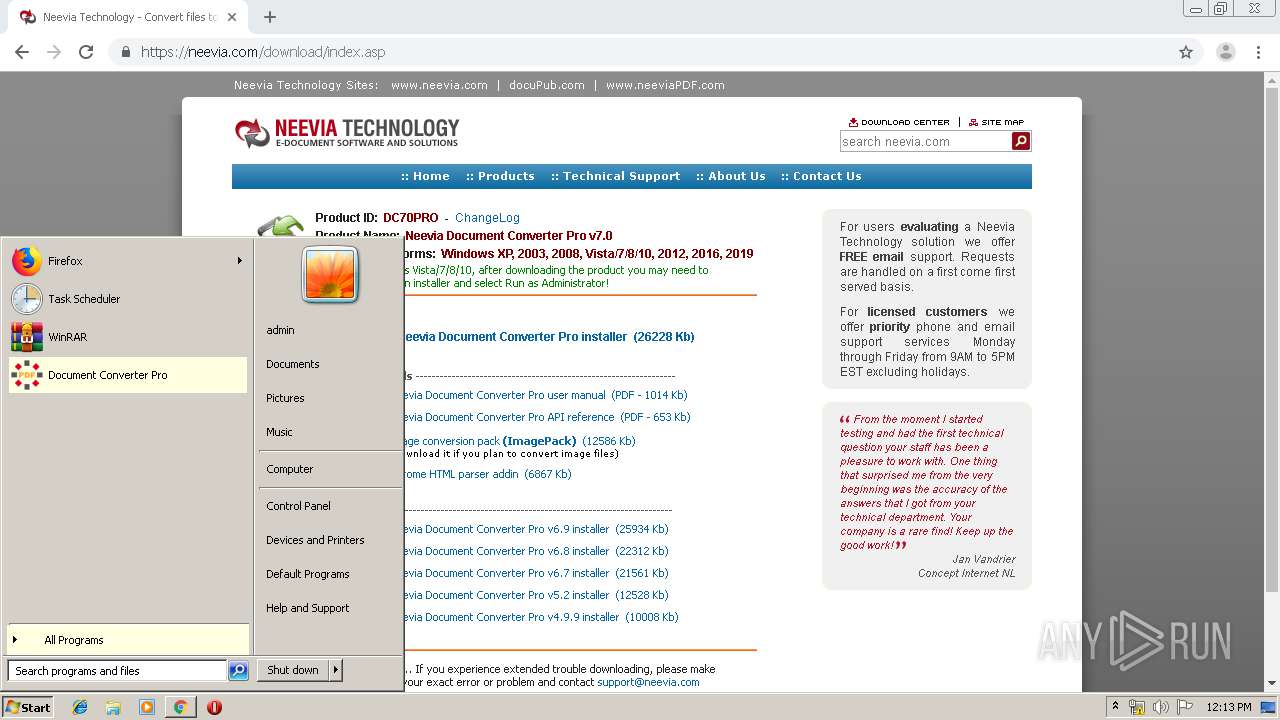
Task: Open Contact Us nav item
Action: tap(821, 176)
